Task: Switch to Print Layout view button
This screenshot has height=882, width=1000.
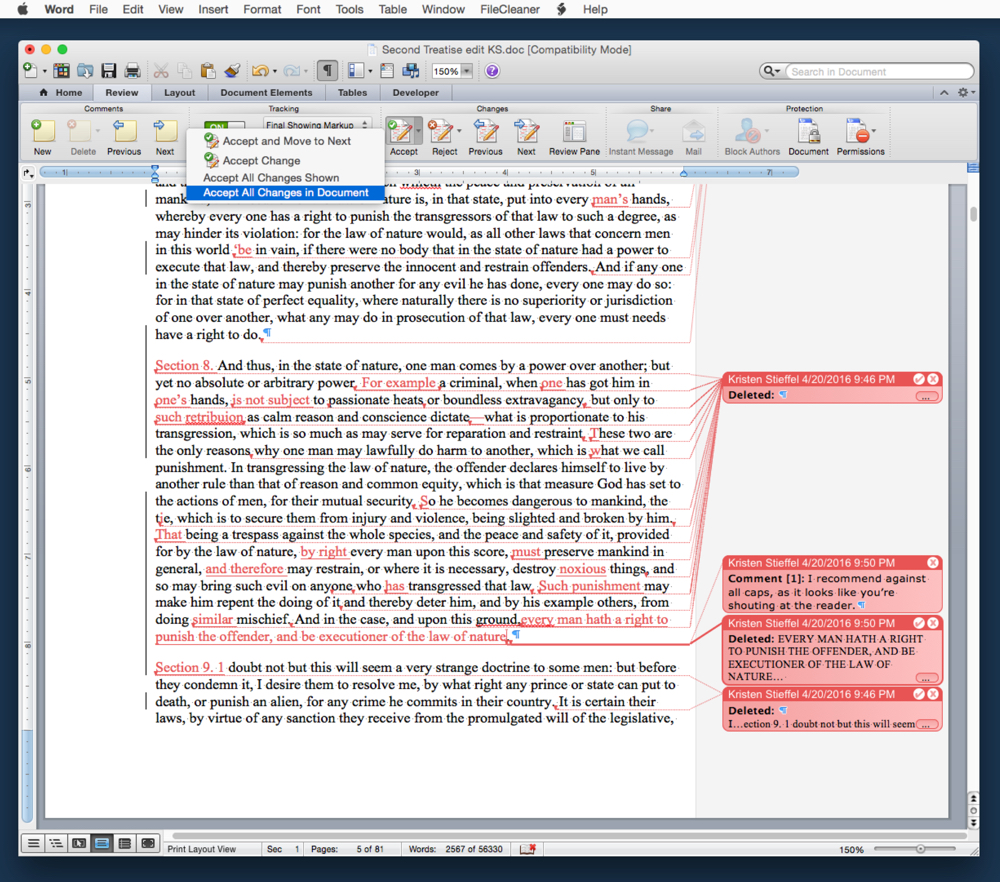Action: (102, 844)
